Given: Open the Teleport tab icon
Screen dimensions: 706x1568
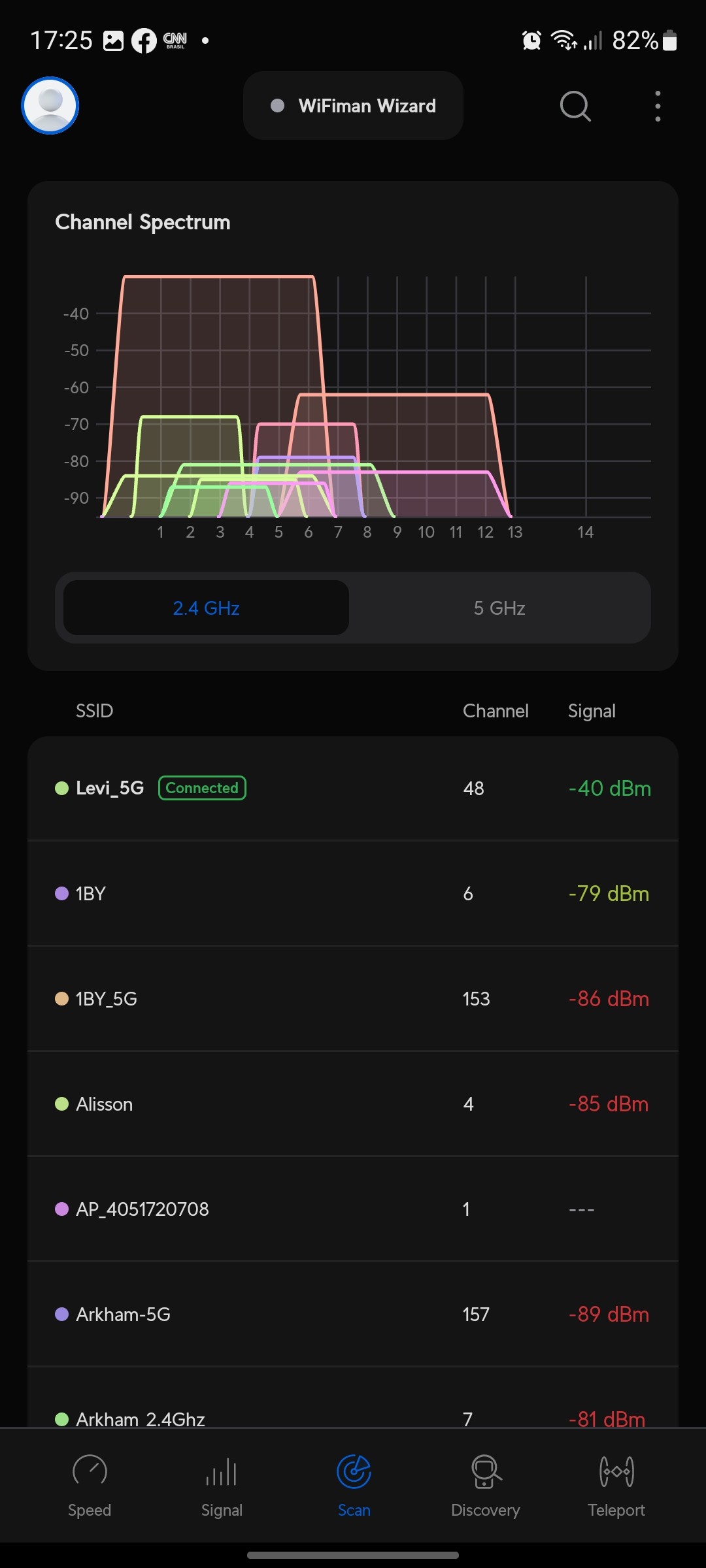Looking at the screenshot, I should click(x=616, y=1471).
